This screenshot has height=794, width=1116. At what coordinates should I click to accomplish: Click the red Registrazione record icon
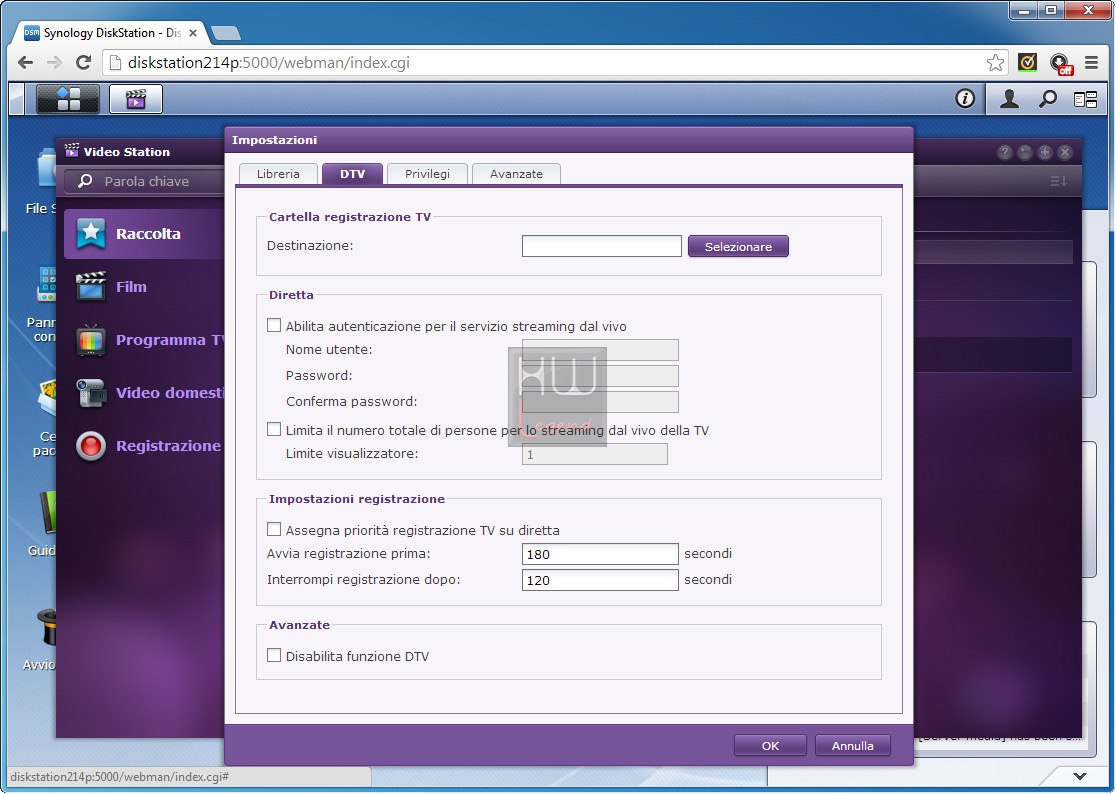pyautogui.click(x=91, y=446)
